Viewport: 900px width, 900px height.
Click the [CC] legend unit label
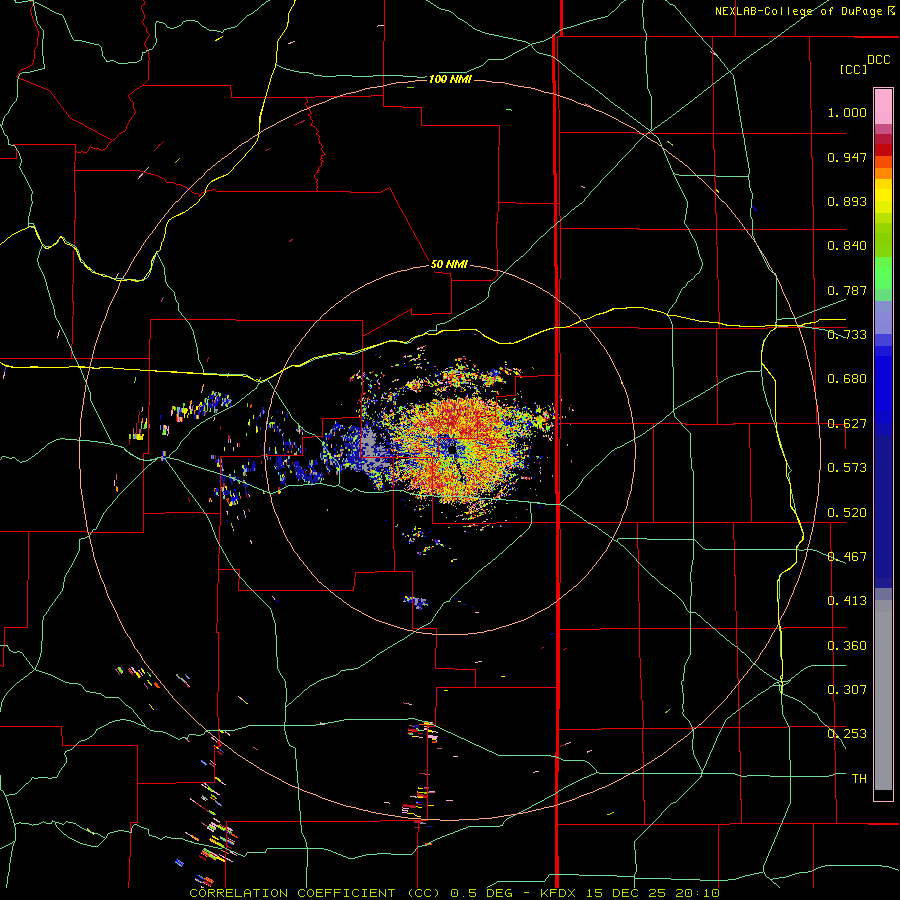853,69
